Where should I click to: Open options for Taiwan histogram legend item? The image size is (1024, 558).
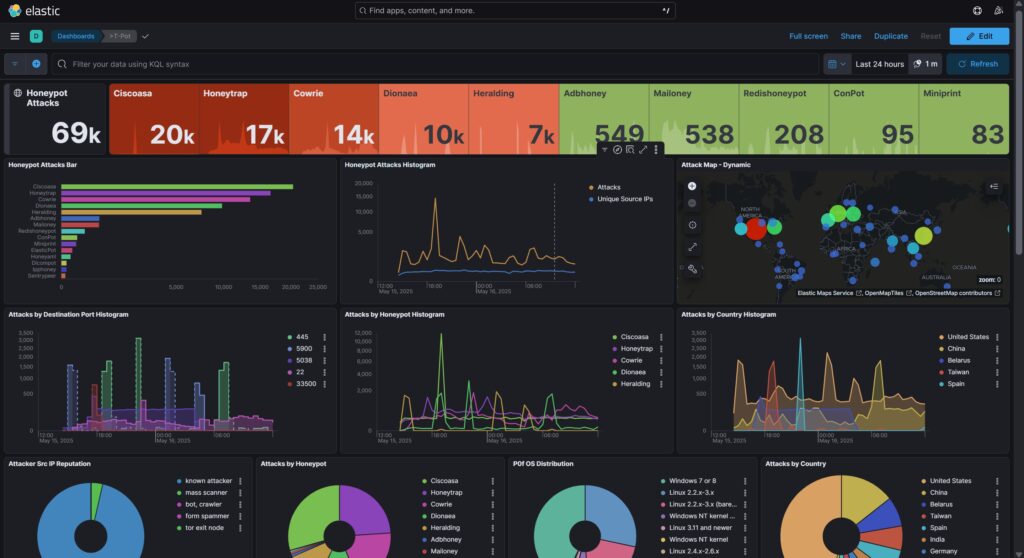click(997, 372)
